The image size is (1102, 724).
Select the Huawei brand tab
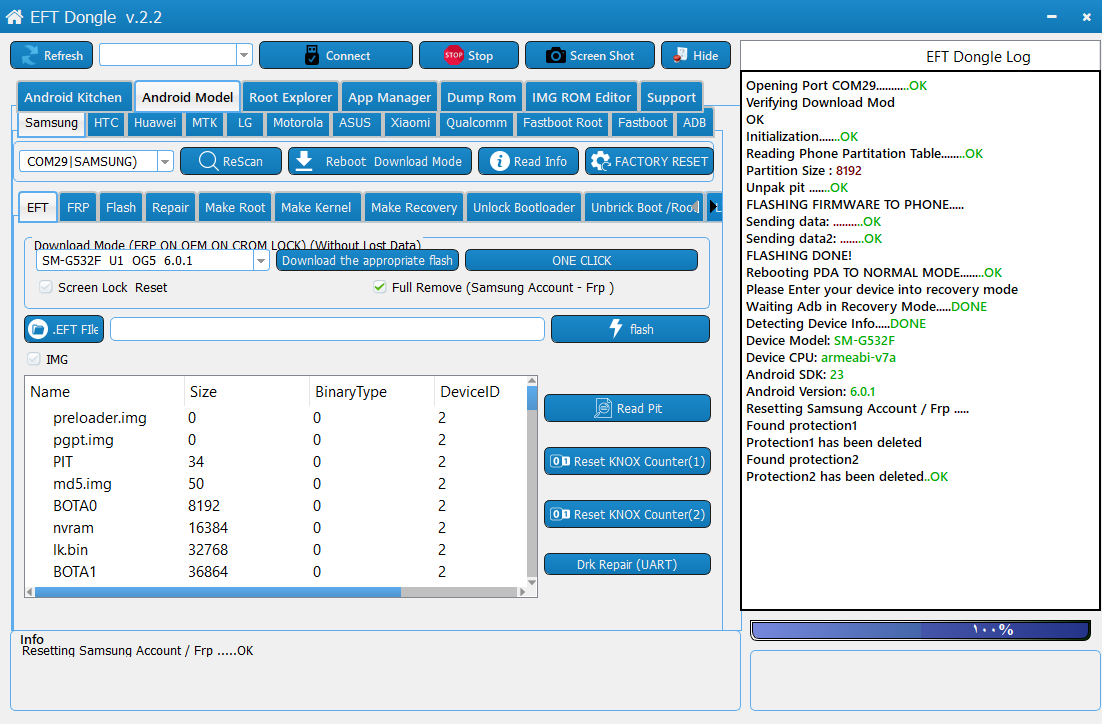point(155,123)
